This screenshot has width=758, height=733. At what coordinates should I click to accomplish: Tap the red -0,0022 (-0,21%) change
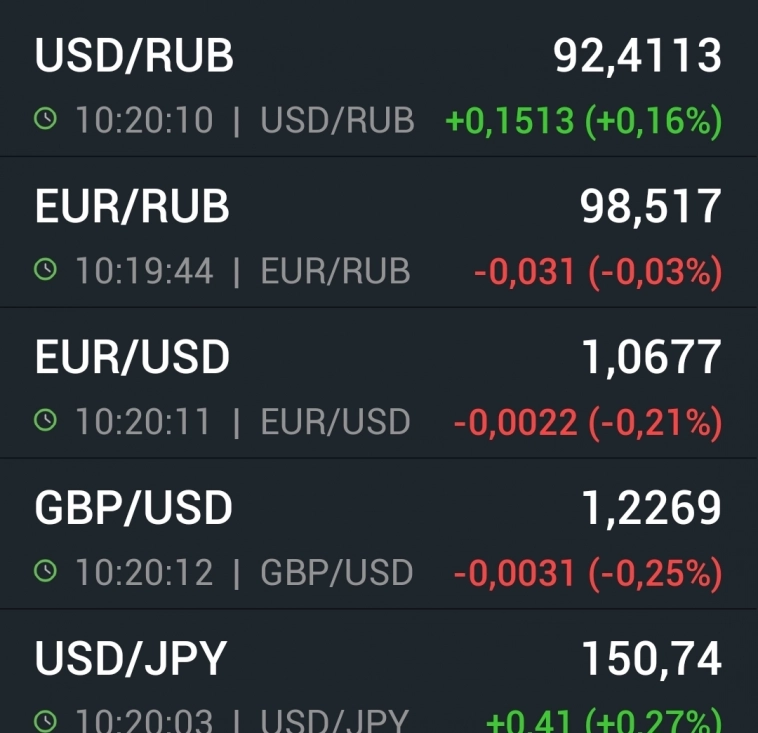[x=587, y=422]
